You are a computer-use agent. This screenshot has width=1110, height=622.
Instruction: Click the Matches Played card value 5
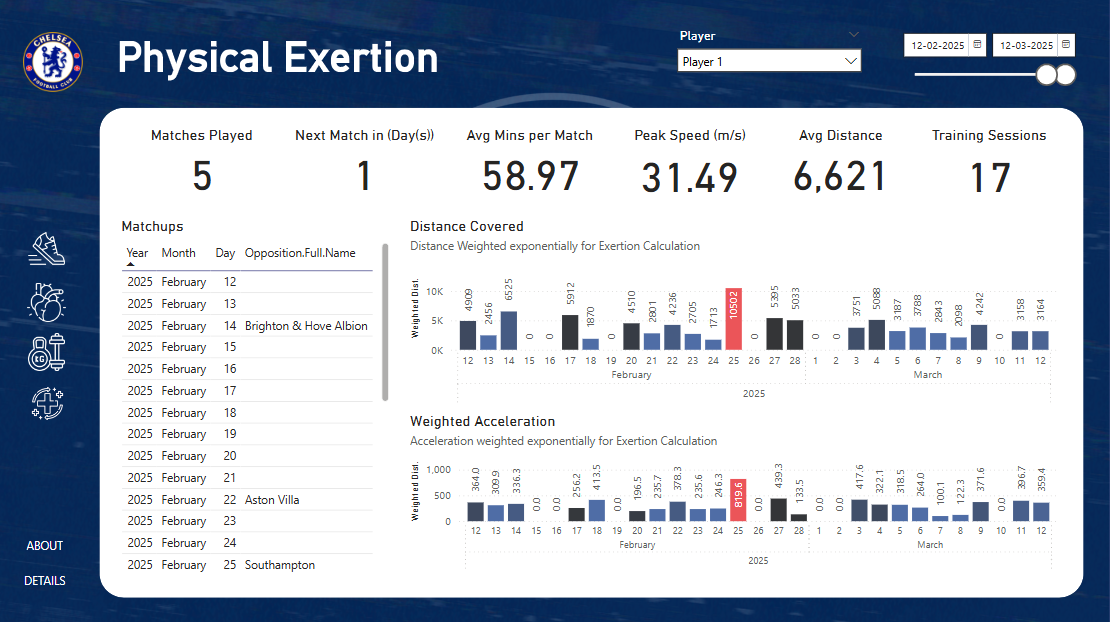point(202,176)
